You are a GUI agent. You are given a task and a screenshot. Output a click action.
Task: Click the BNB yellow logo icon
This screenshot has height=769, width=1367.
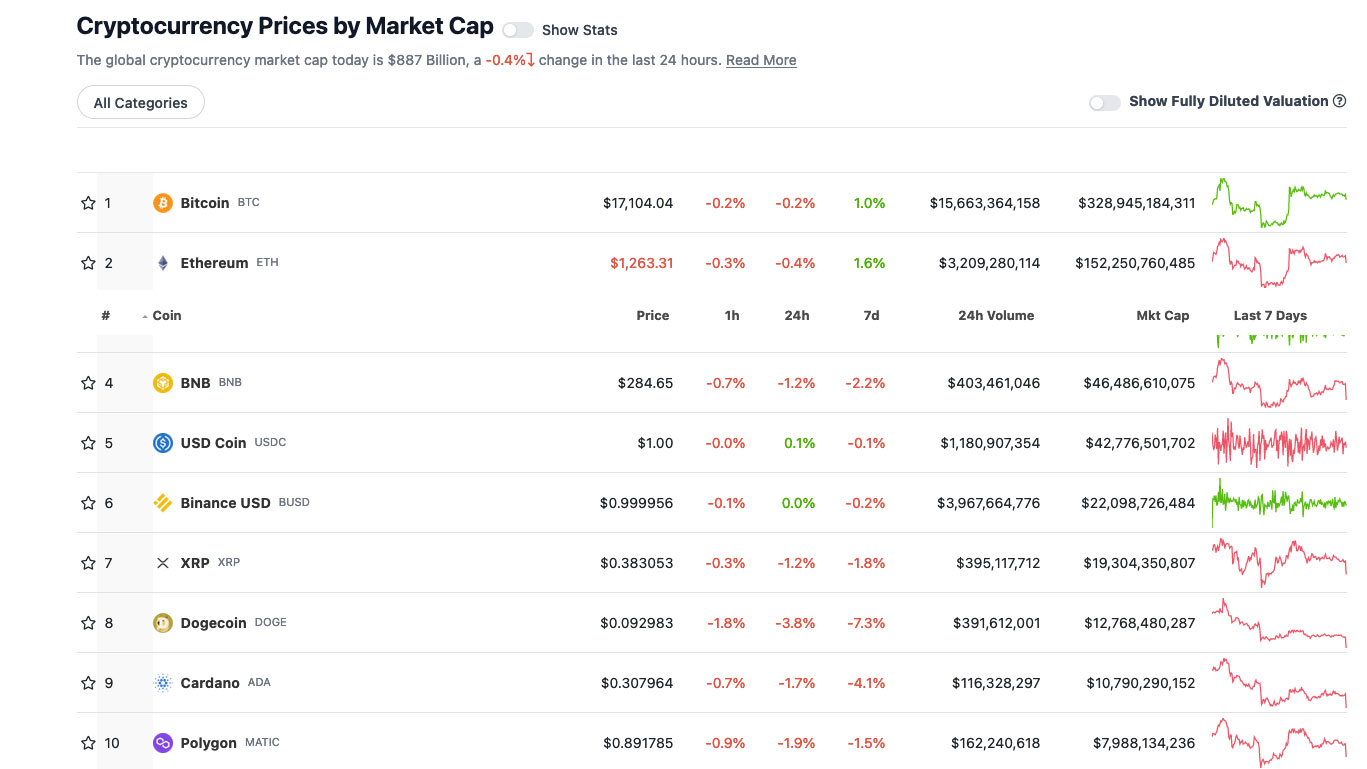click(163, 383)
